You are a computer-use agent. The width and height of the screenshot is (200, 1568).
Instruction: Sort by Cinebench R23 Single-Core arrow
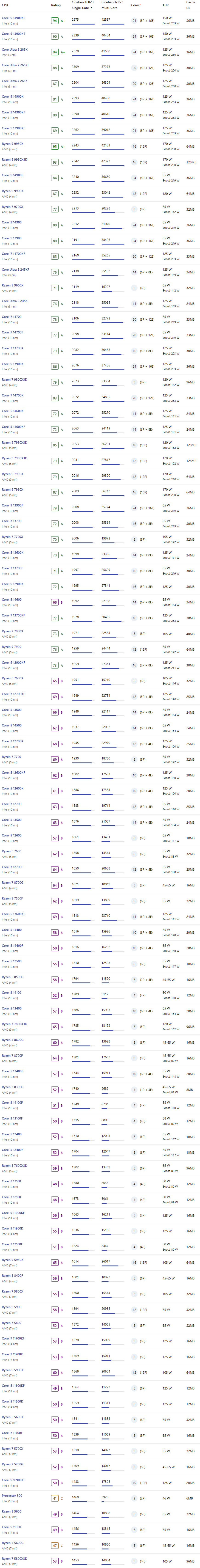coord(91,8)
